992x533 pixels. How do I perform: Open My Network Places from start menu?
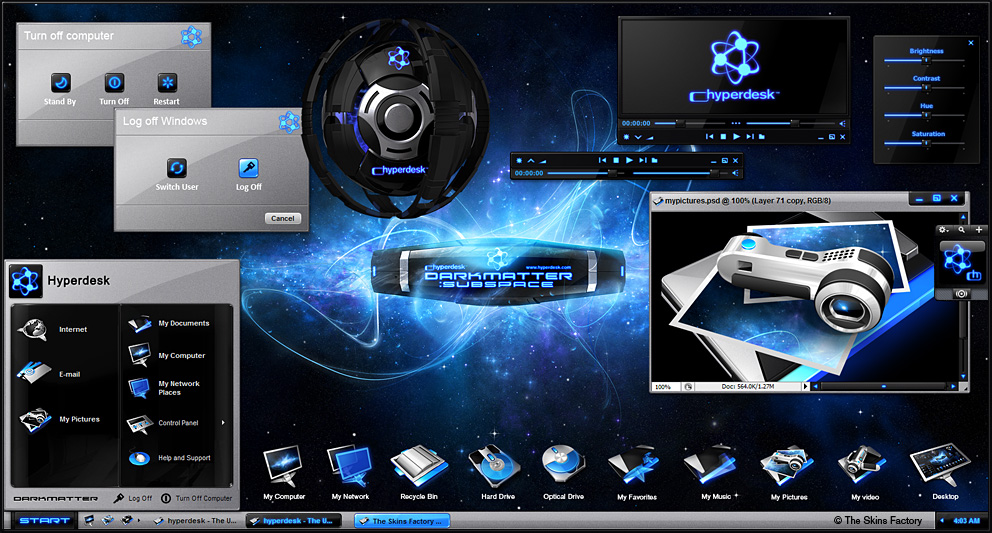tap(163, 387)
